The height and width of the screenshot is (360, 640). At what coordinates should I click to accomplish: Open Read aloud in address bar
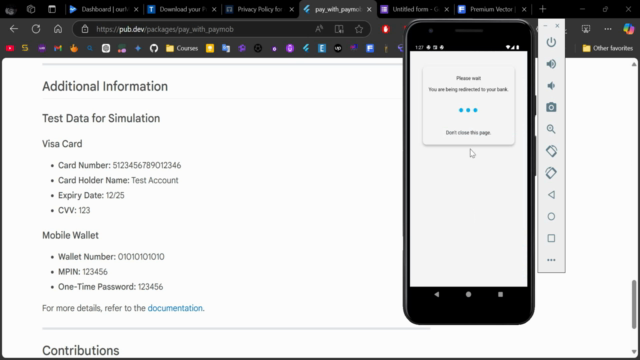click(319, 29)
